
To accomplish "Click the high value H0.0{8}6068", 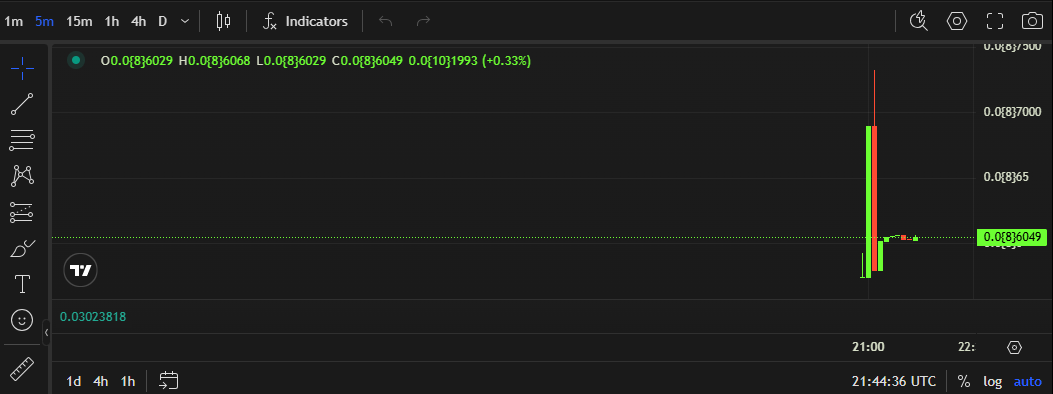I will click(x=214, y=60).
